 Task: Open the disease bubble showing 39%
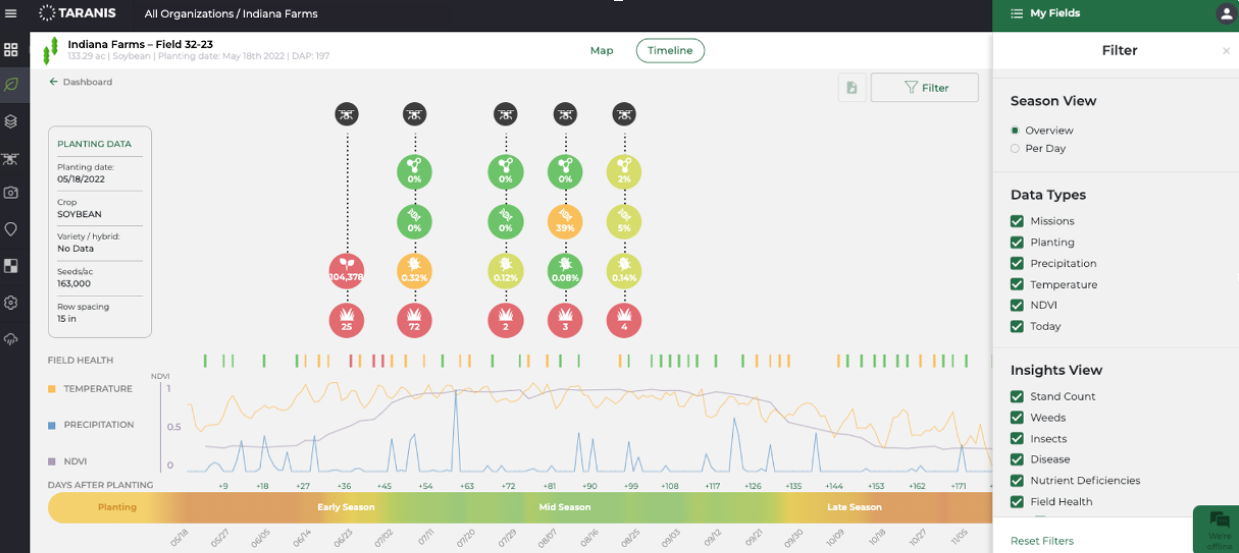(x=565, y=221)
